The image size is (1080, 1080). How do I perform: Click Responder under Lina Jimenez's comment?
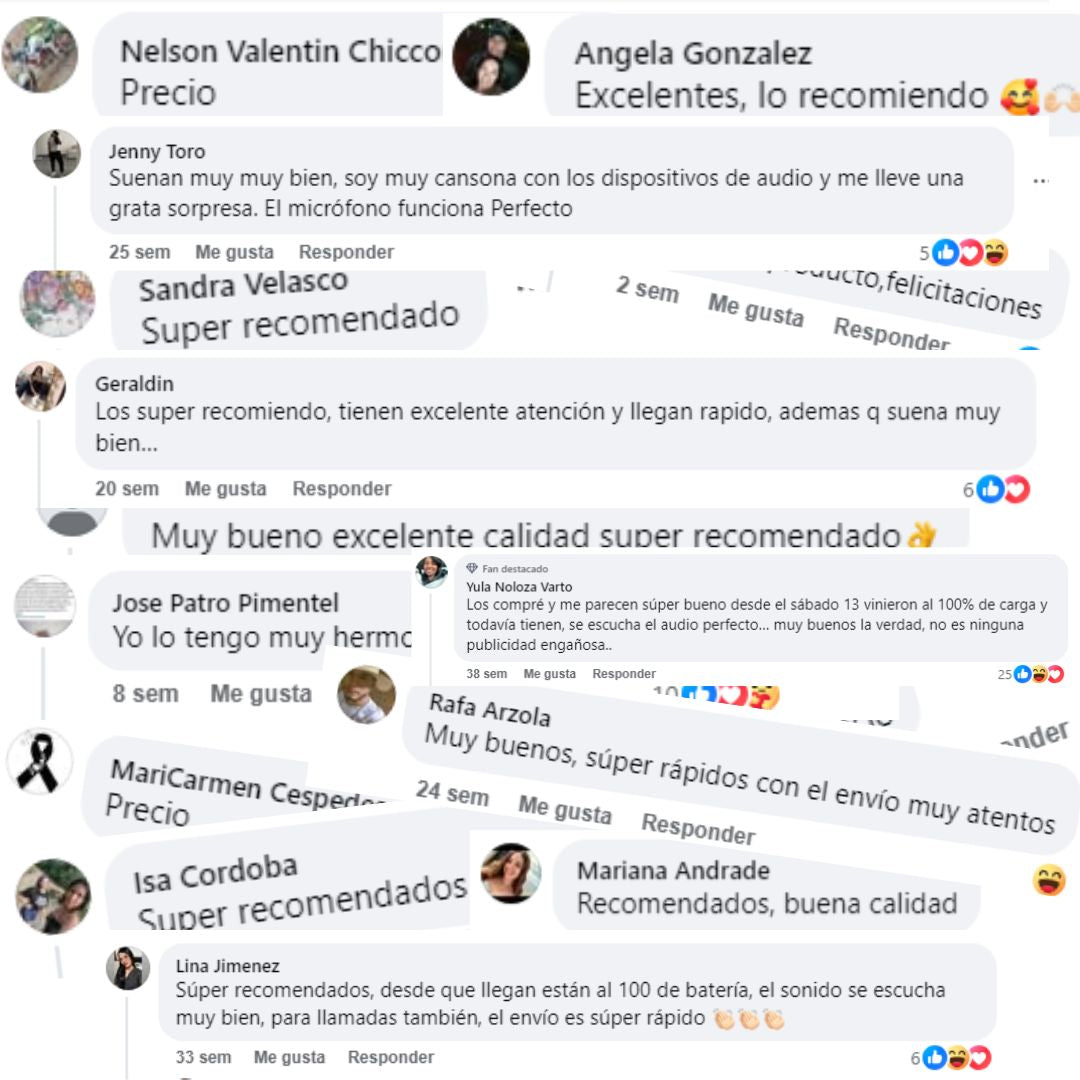coord(391,1057)
